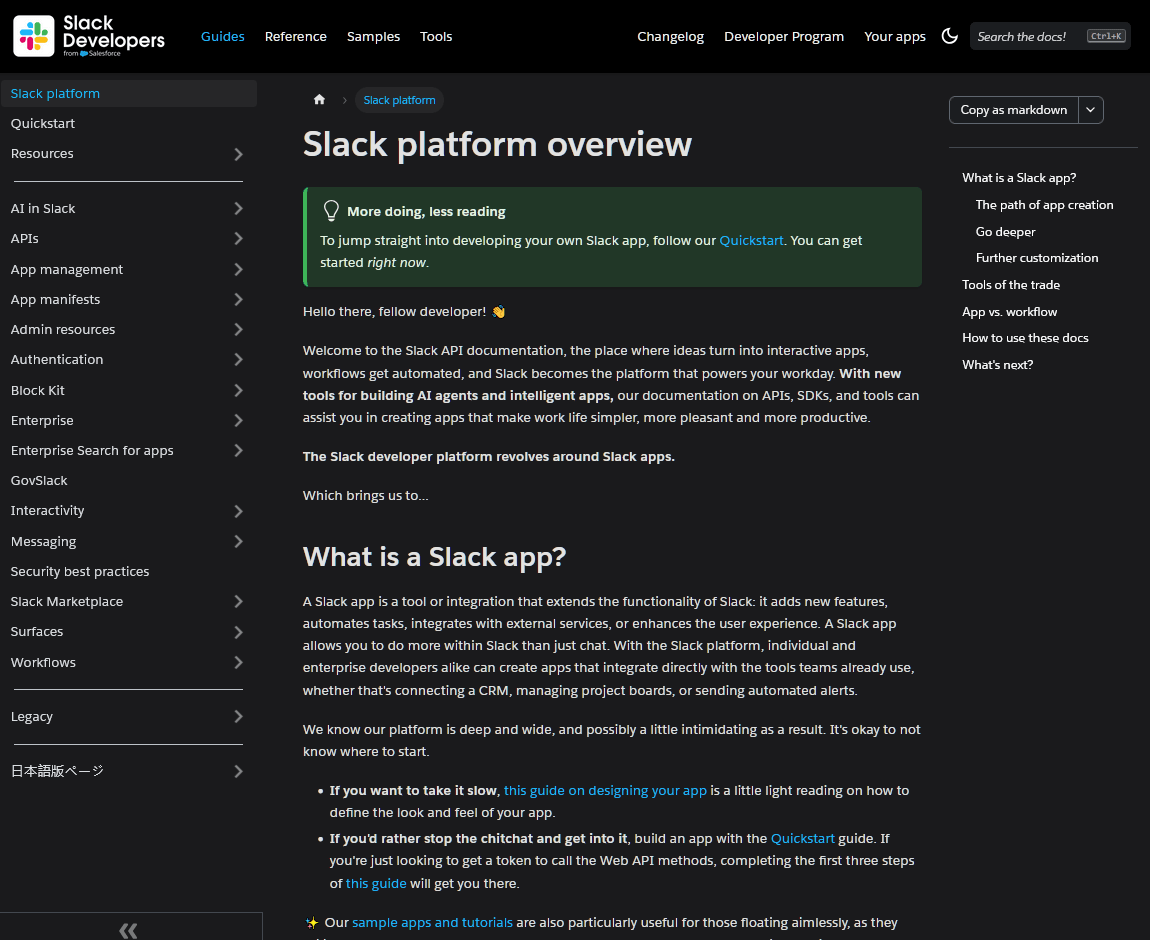Collapse the sidebar with the double-chevron icon

128,929
